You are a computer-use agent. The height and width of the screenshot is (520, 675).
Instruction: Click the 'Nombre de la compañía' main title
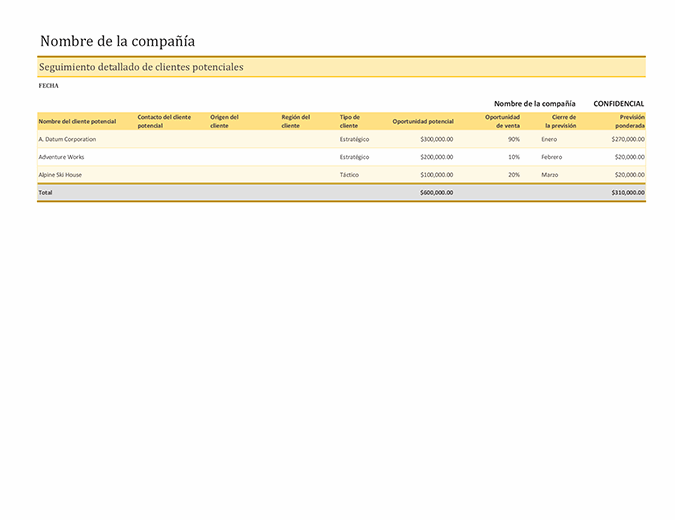pos(118,41)
